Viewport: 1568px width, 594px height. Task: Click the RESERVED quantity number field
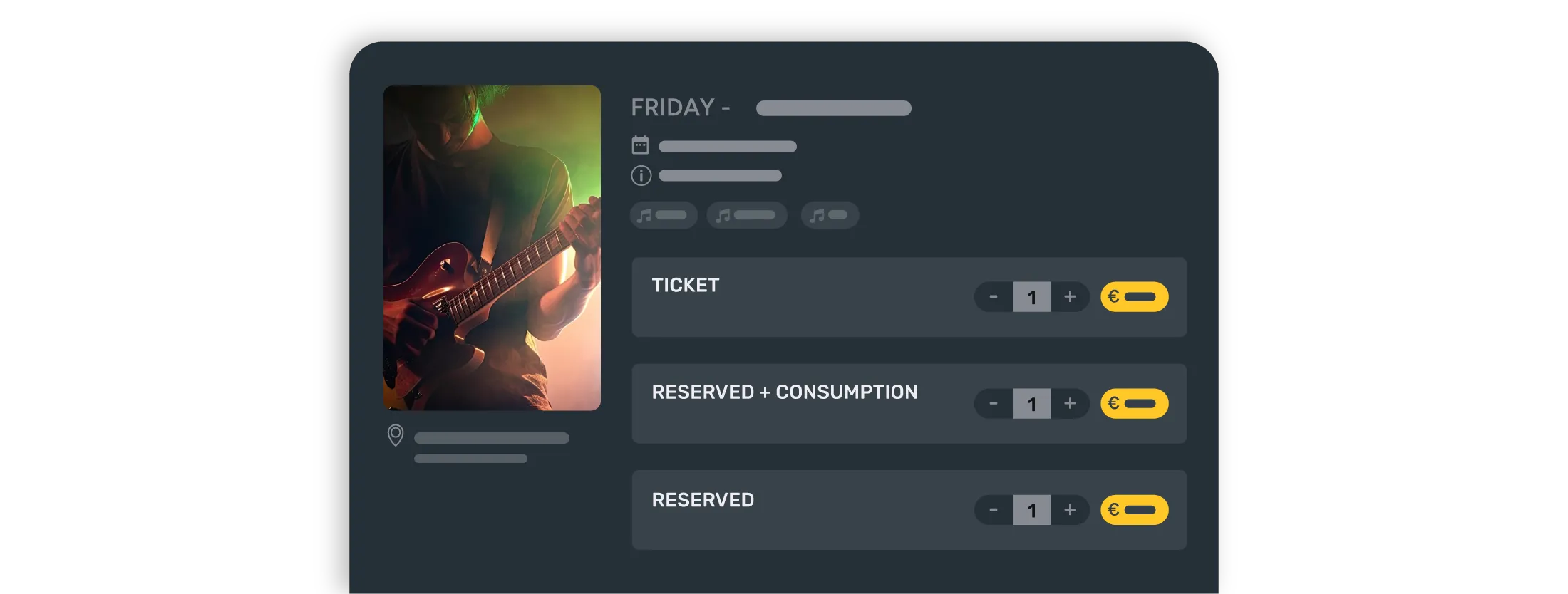(1031, 510)
